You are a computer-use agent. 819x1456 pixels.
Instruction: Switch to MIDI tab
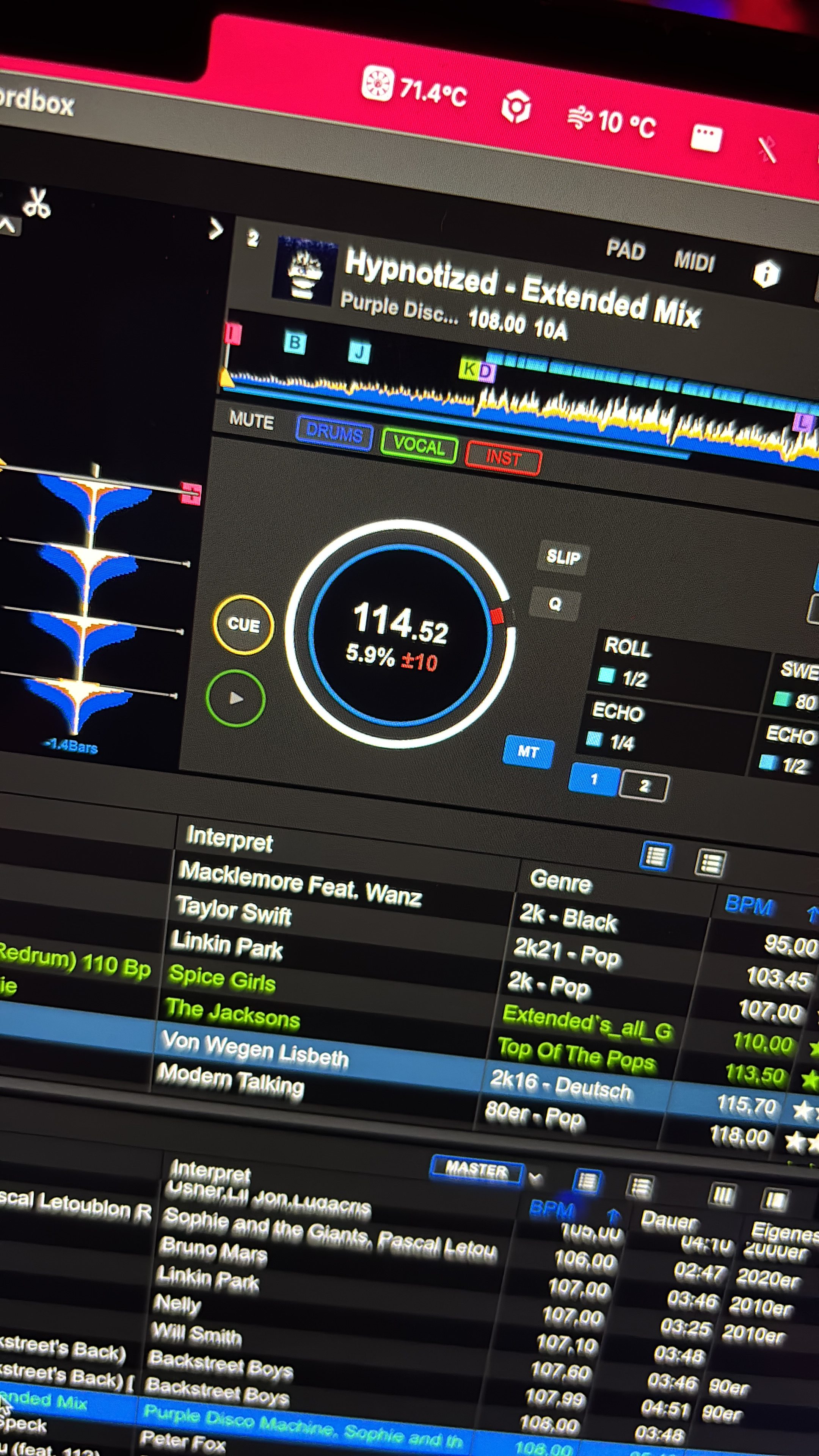[695, 261]
